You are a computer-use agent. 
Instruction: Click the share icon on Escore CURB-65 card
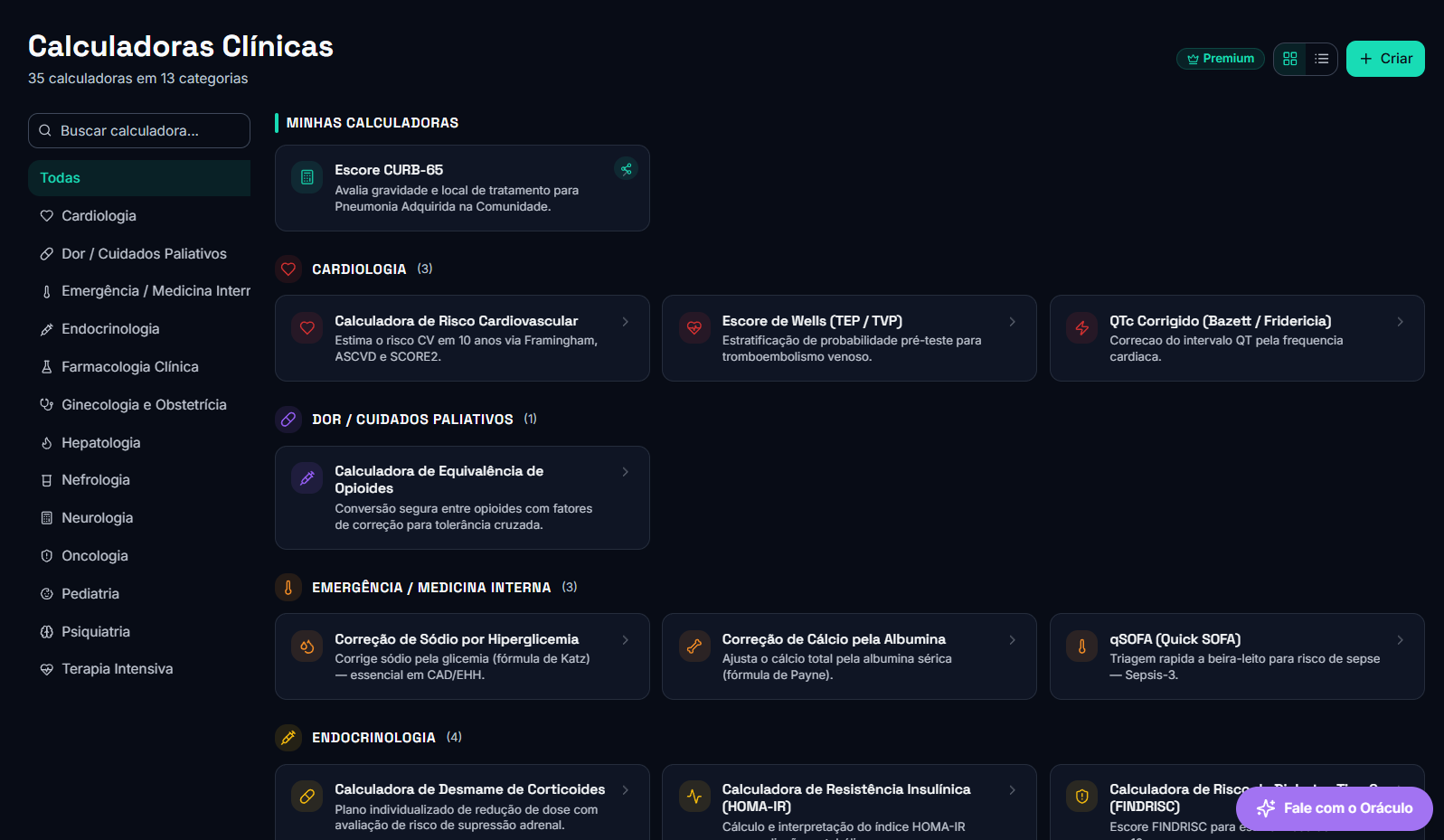point(626,169)
